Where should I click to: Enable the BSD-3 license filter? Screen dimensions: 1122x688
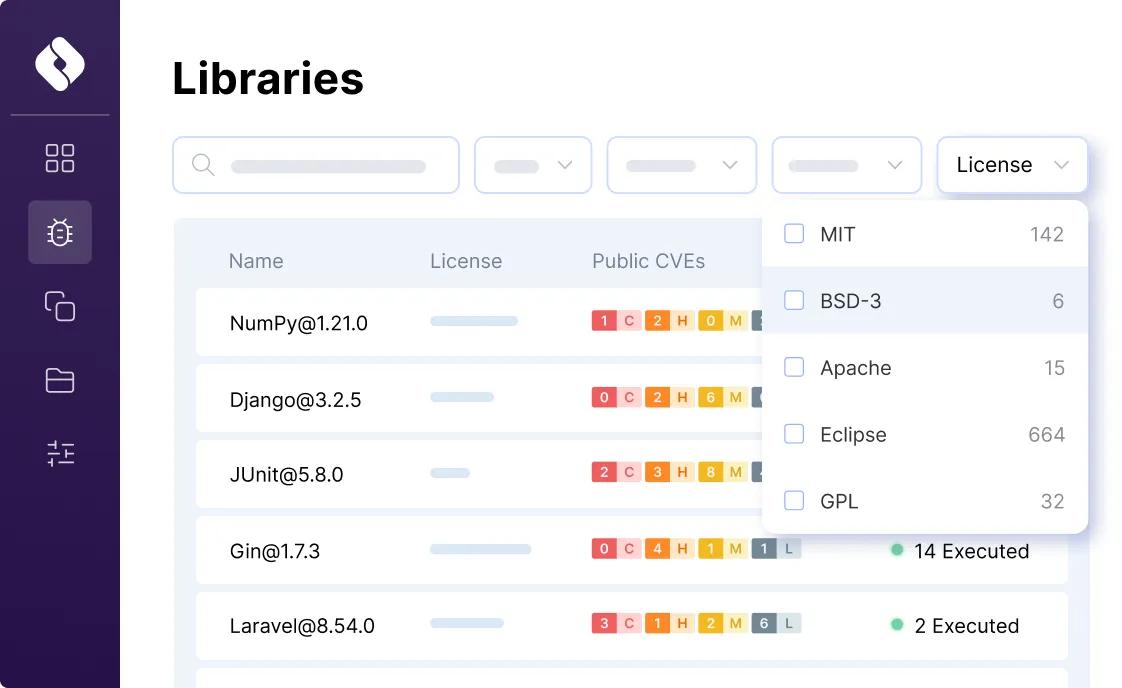click(x=794, y=300)
